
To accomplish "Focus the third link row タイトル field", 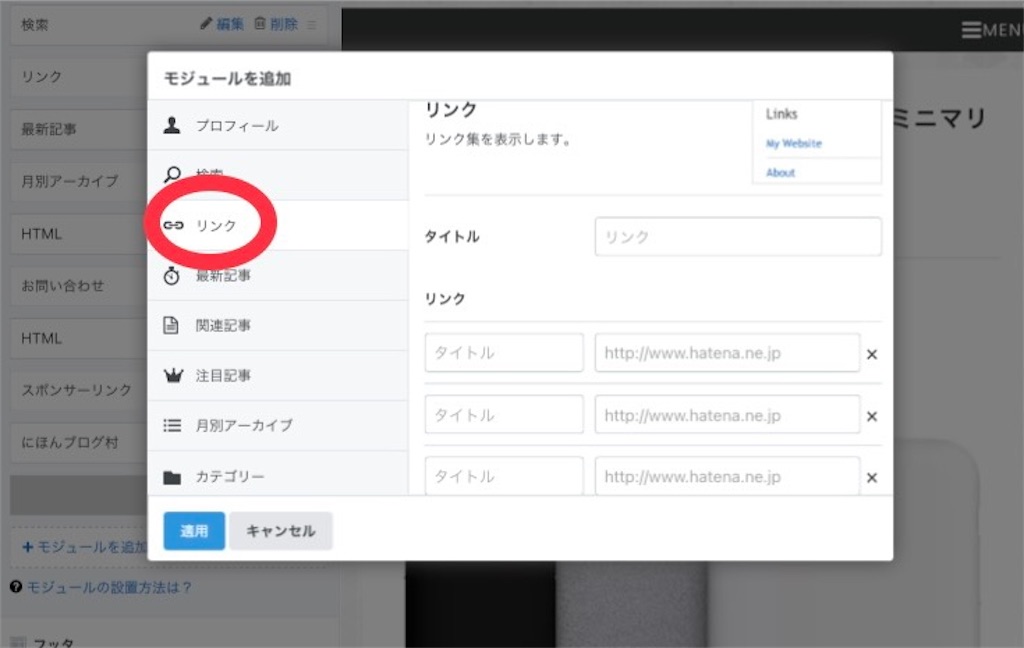I will 504,476.
